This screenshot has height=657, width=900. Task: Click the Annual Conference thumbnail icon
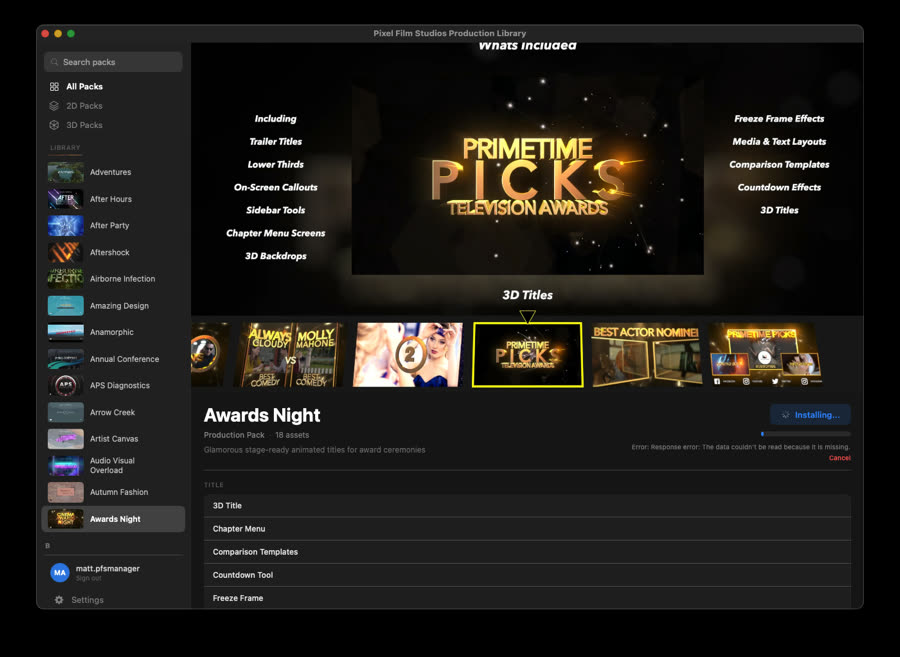[65, 359]
